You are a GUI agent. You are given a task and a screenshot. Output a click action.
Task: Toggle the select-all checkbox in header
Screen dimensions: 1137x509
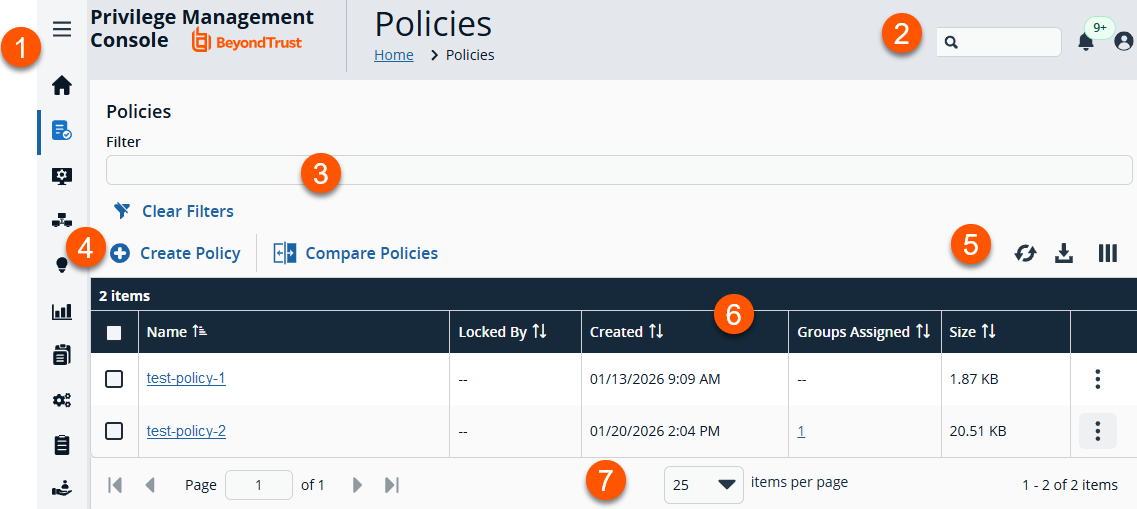114,333
